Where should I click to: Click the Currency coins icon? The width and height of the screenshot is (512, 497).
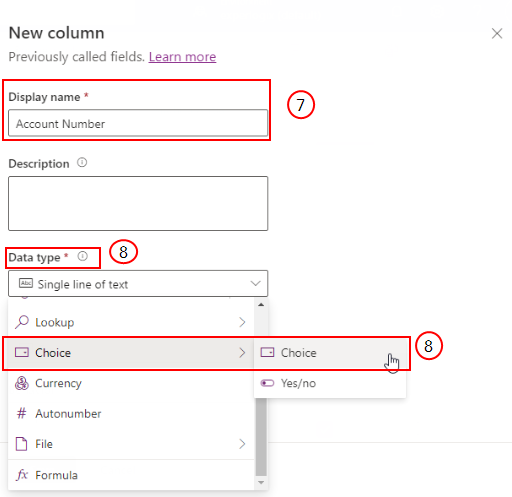pos(22,383)
